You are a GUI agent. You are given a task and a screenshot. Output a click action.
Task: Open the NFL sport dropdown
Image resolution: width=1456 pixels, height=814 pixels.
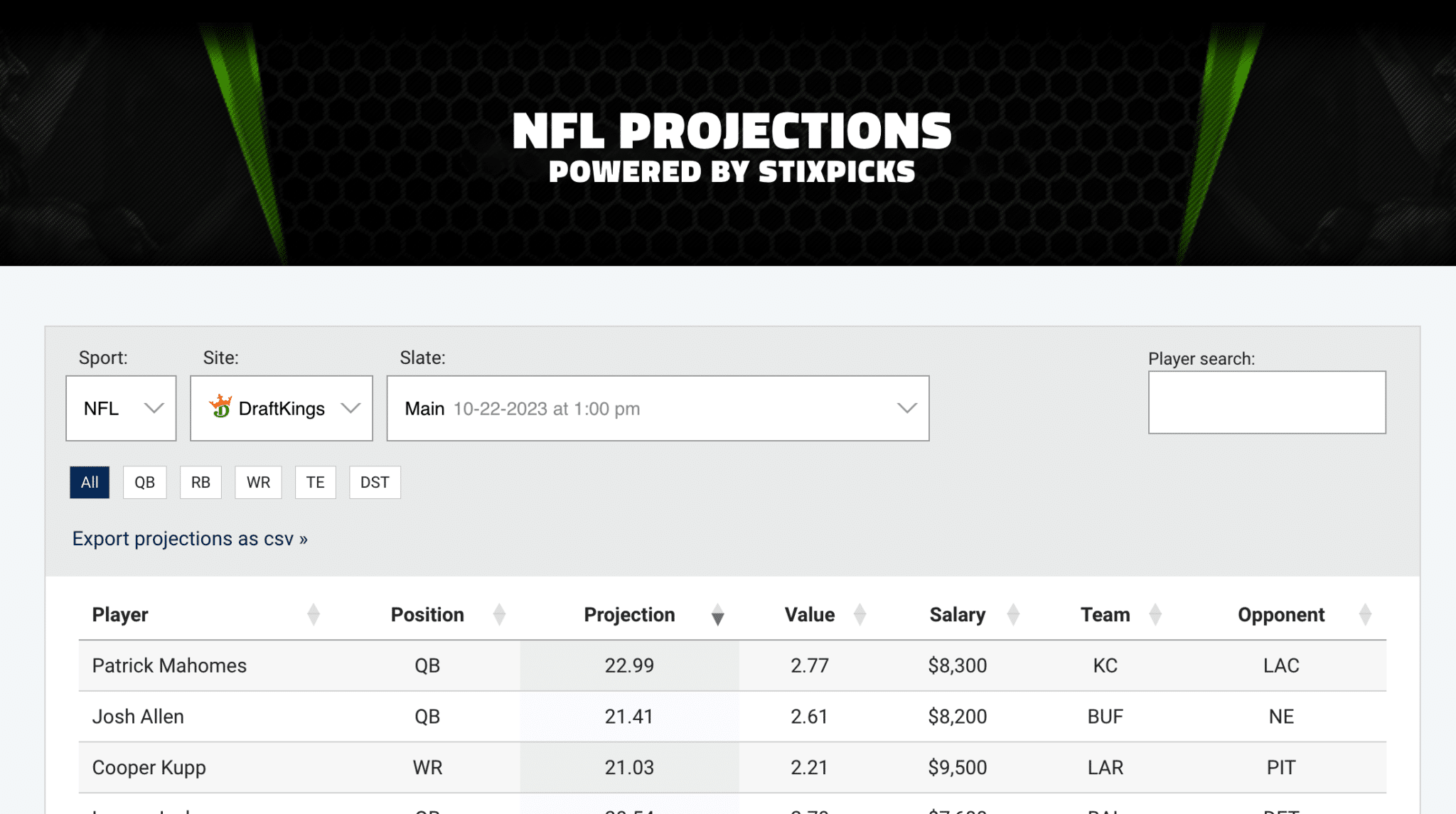[x=121, y=408]
